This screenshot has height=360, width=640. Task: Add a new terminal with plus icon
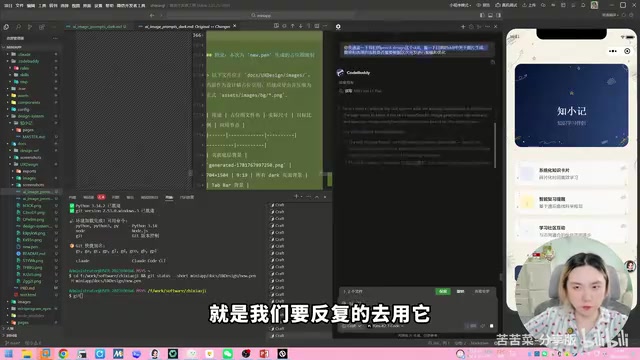296,197
